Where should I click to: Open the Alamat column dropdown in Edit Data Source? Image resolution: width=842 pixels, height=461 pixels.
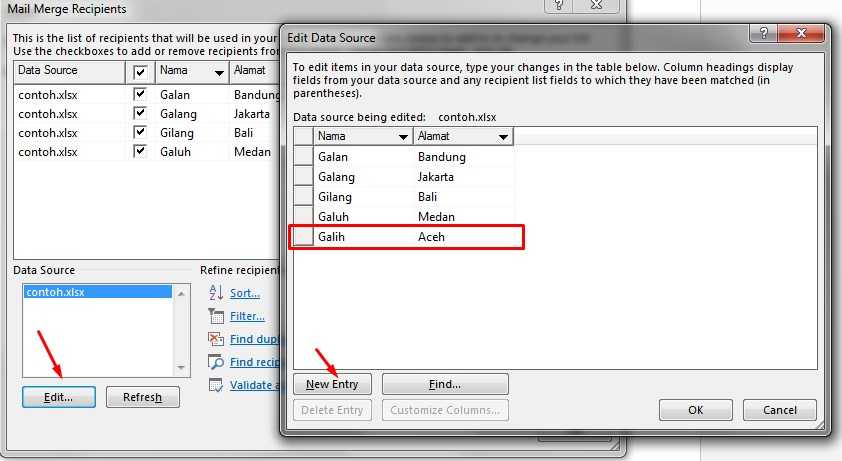pyautogui.click(x=503, y=136)
